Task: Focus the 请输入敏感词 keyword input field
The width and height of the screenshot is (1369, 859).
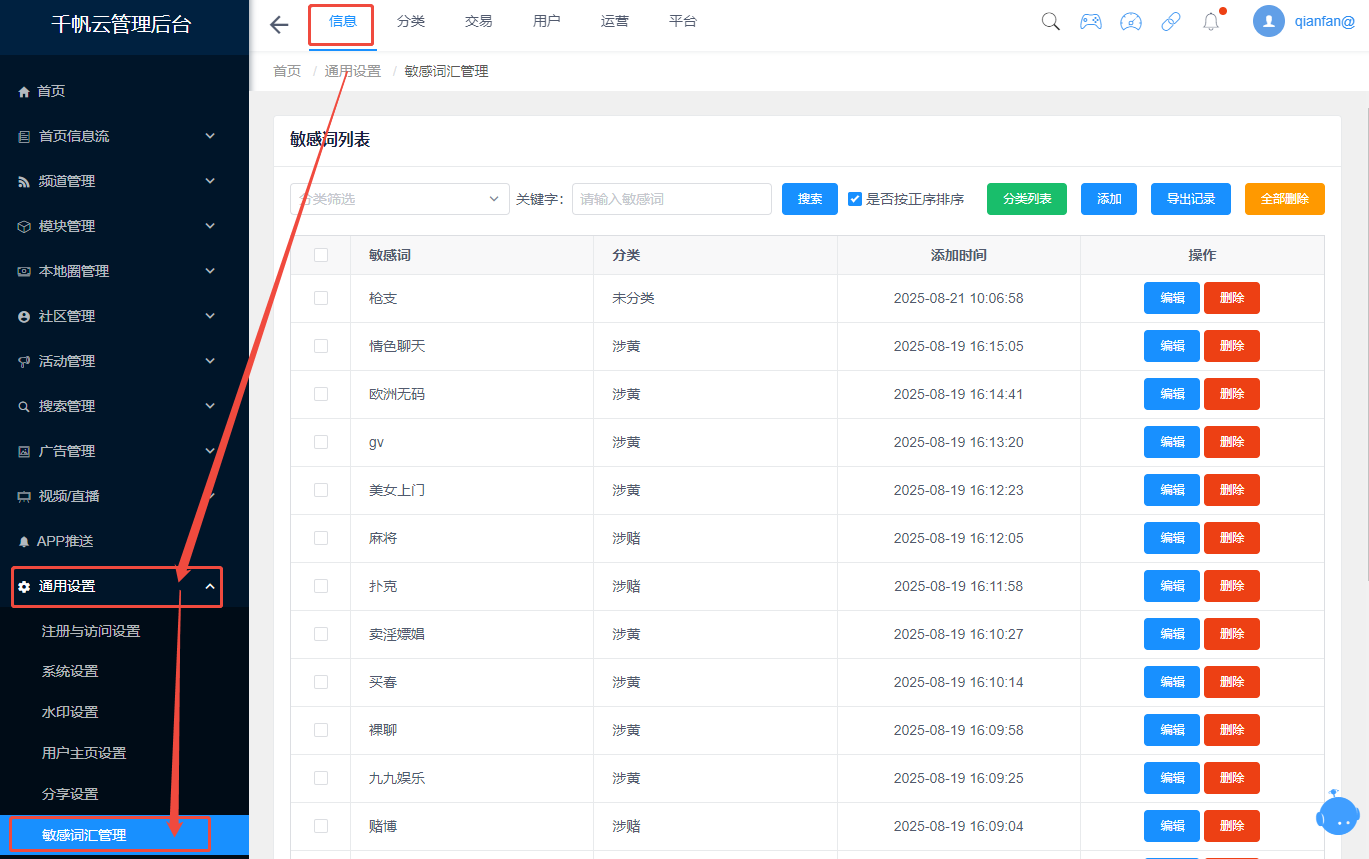Action: 672,199
